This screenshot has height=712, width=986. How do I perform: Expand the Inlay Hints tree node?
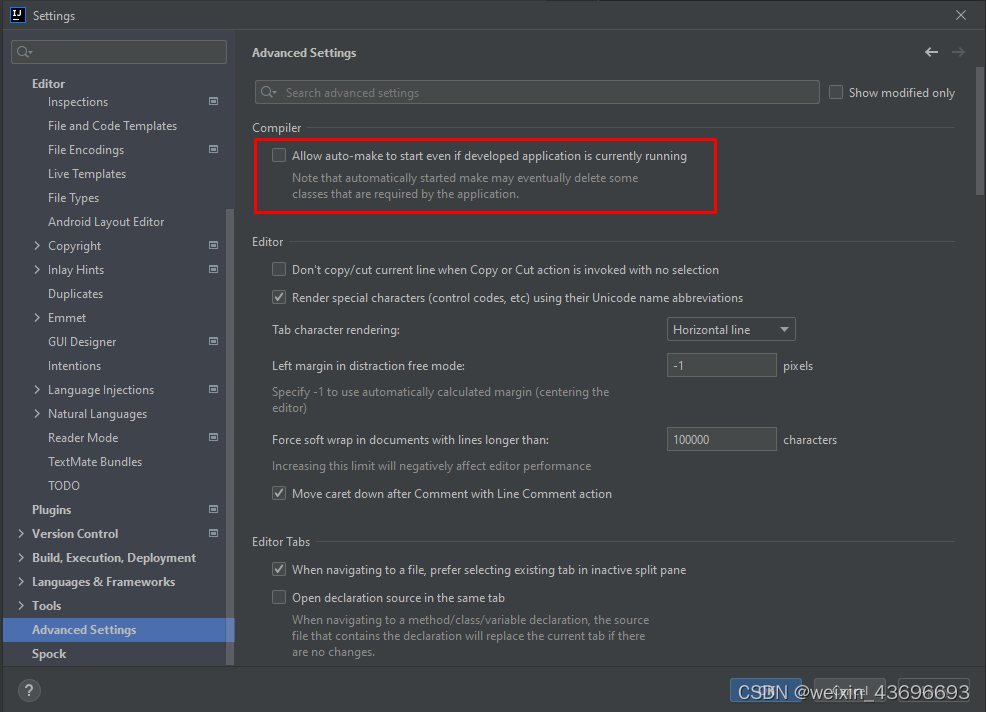pos(36,269)
